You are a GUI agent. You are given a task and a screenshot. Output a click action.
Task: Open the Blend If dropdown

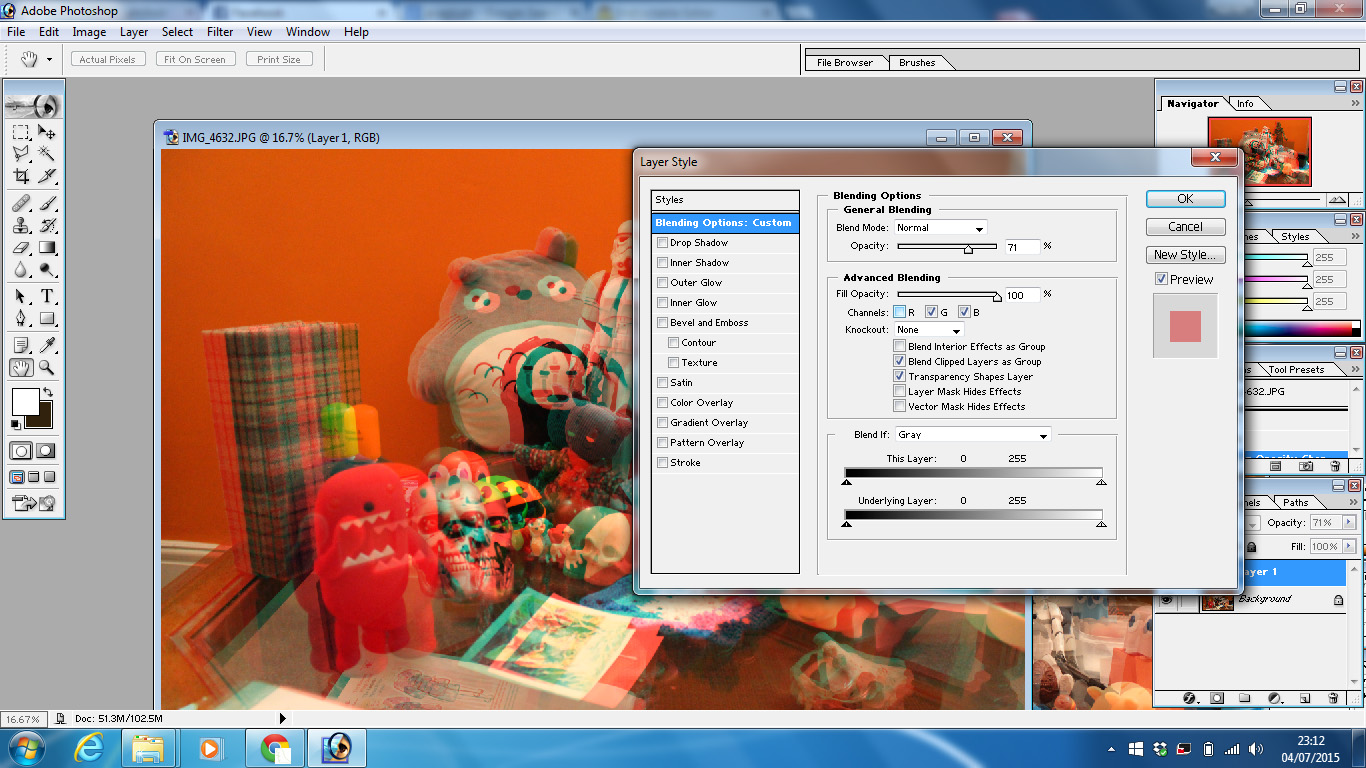[972, 435]
